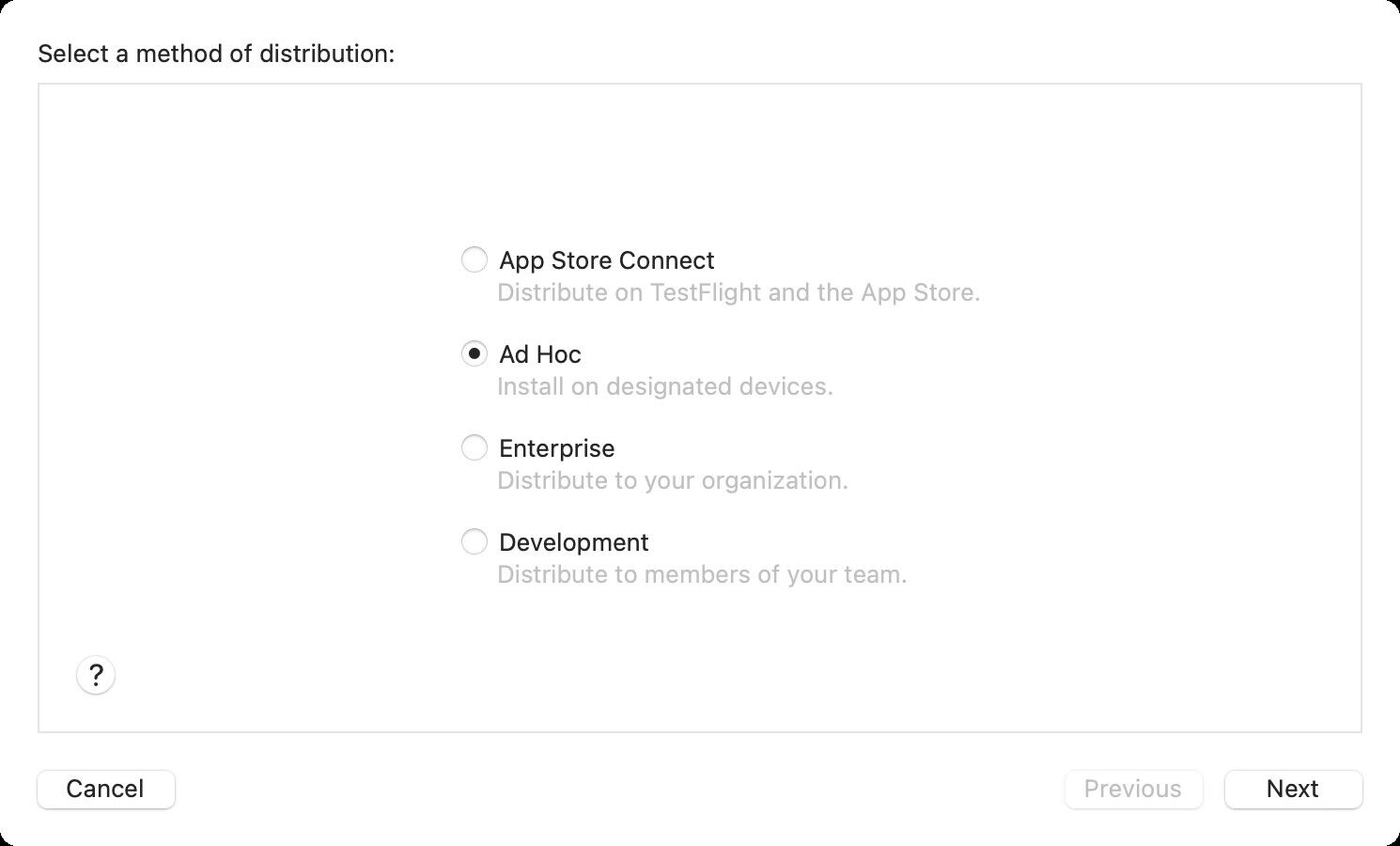Open help with the question mark button

point(96,675)
